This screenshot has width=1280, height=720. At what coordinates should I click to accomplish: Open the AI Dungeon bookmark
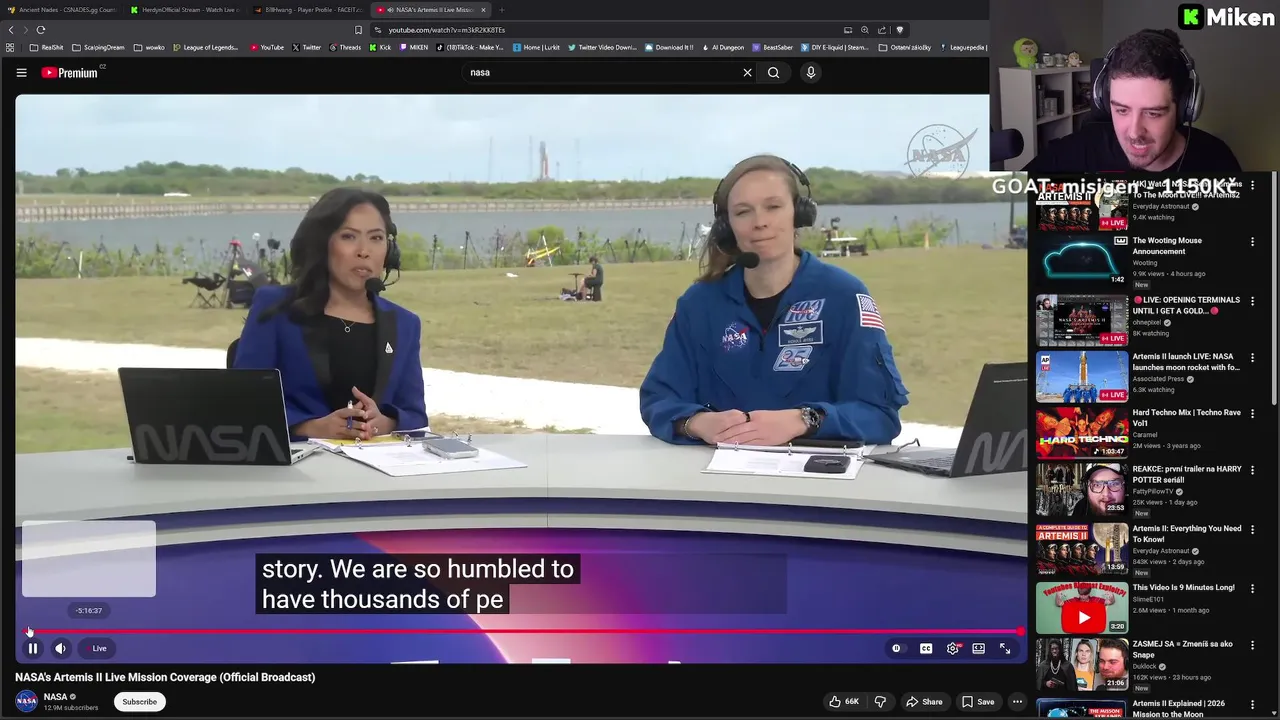coord(723,47)
